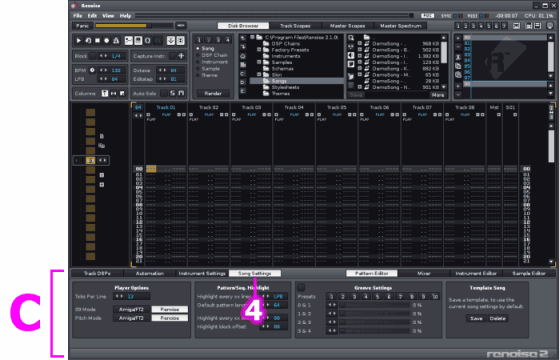Collapse the C:\Program Files\Renoise root folder
The width and height of the screenshot is (560, 360).
click(x=252, y=37)
